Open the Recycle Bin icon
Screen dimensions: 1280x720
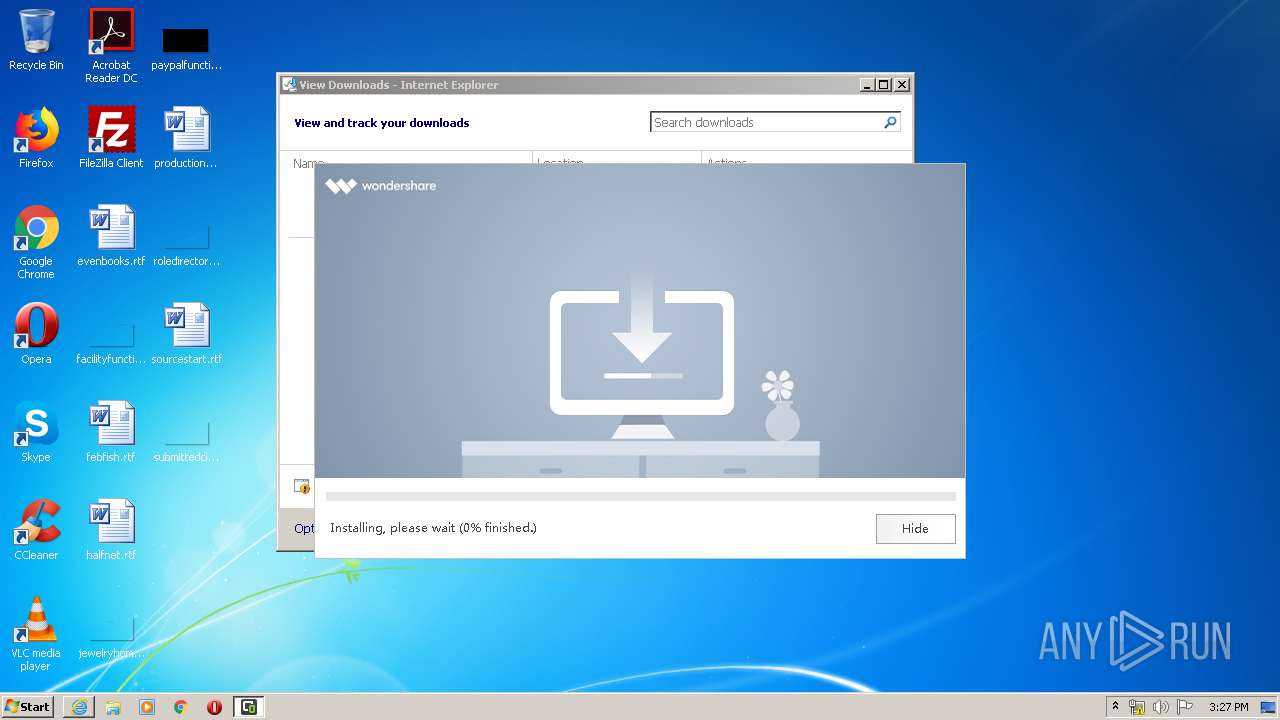36,40
